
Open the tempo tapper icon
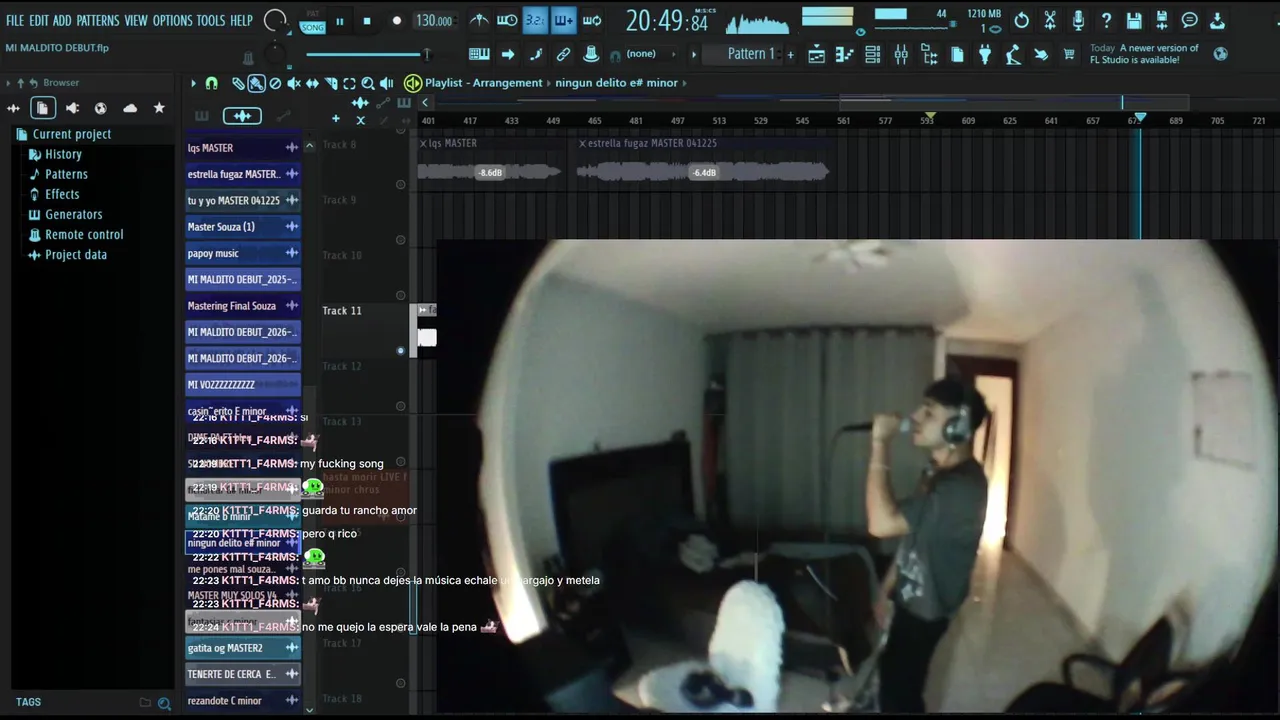pos(1013,55)
